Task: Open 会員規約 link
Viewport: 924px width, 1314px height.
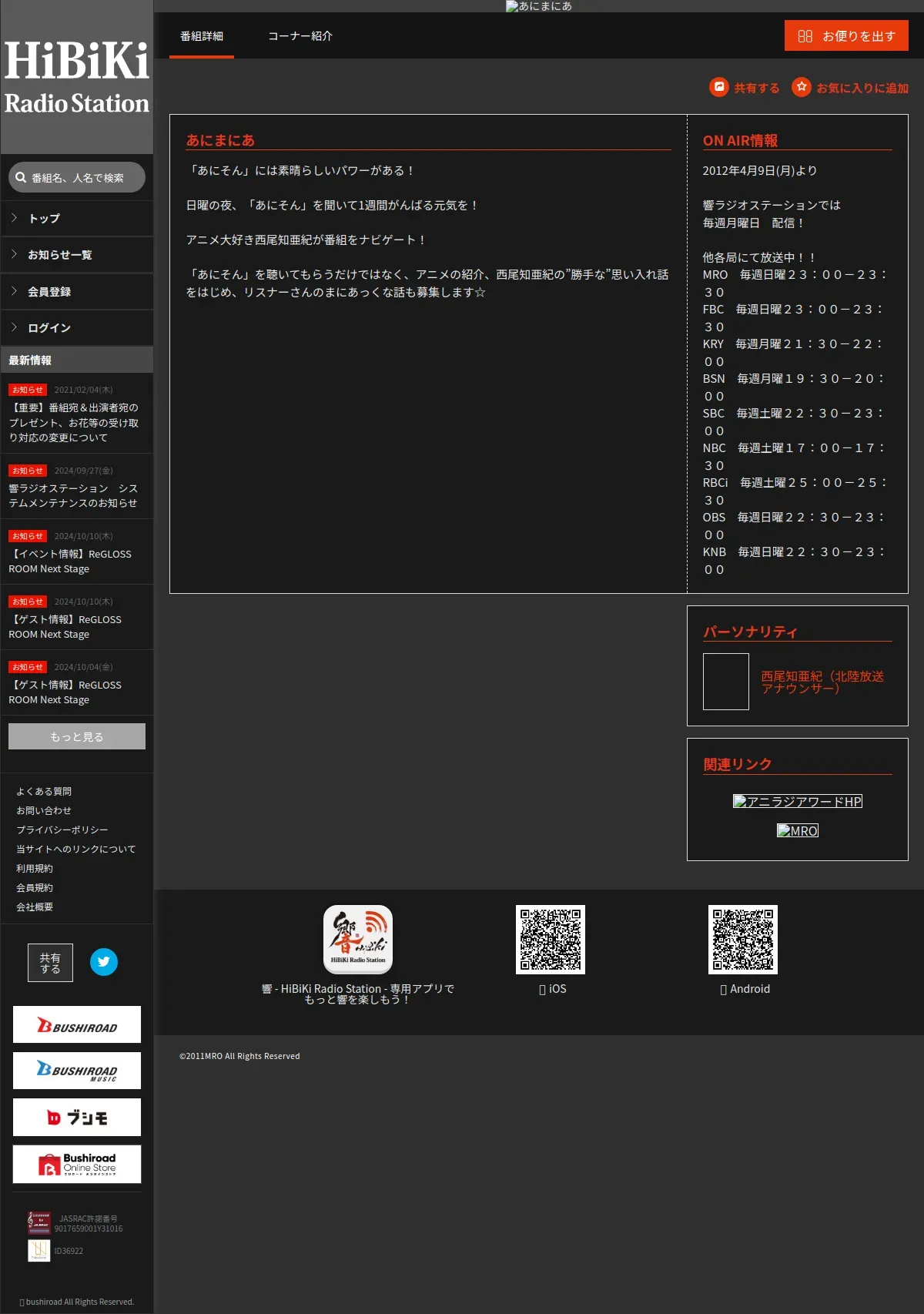Action: pyautogui.click(x=35, y=887)
